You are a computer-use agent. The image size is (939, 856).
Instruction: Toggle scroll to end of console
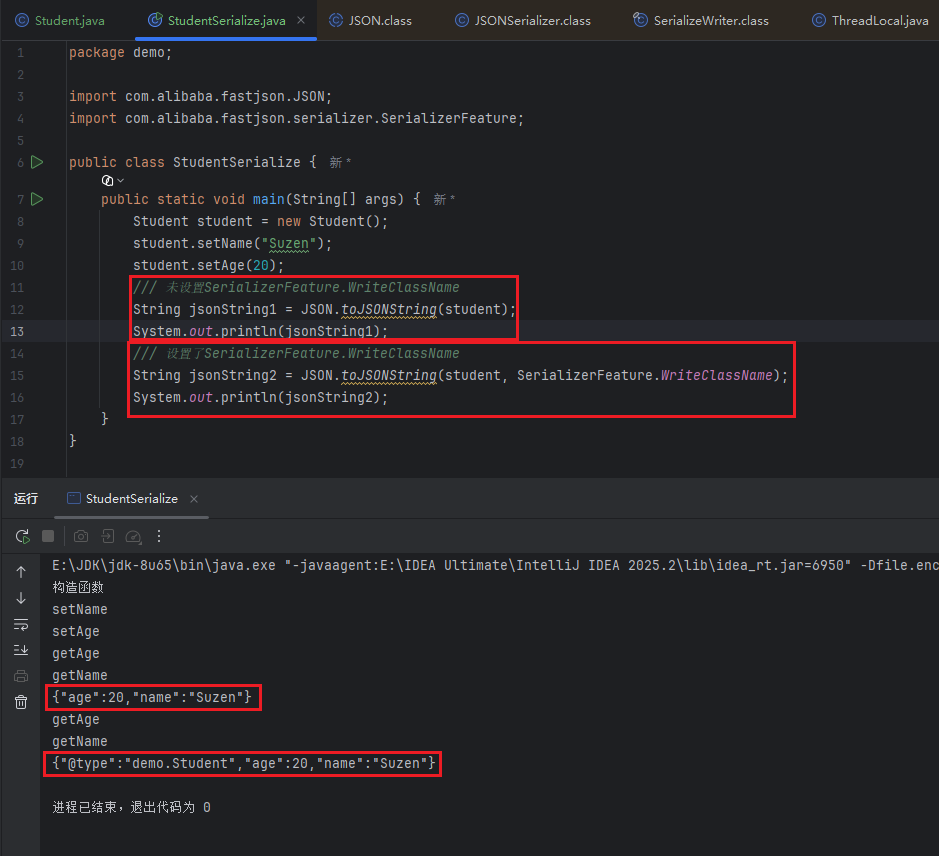pos(21,650)
